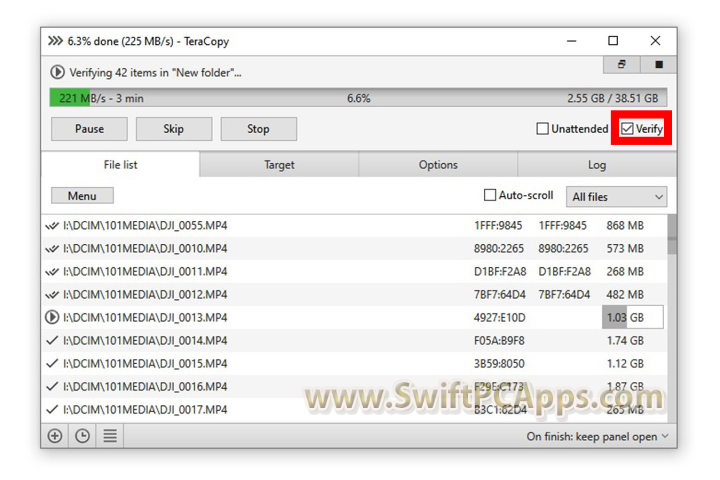Switch to the Target tab

[x=279, y=164]
